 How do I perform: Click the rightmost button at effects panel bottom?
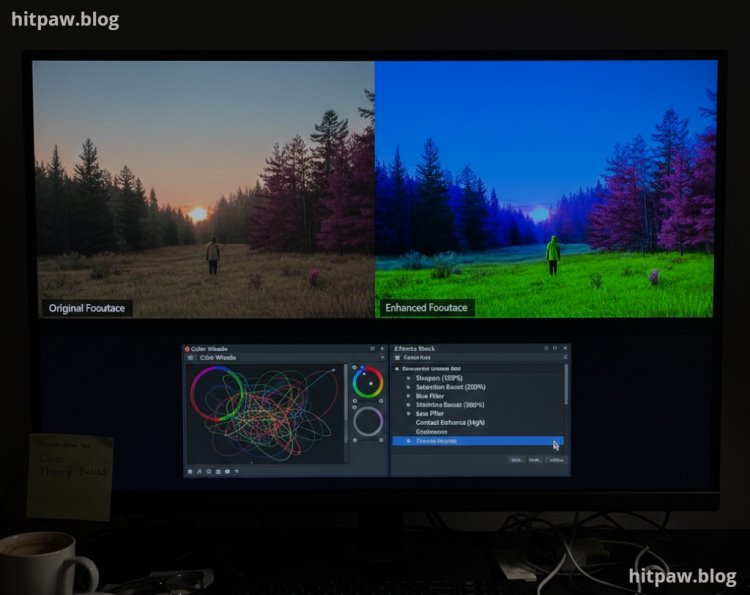[x=555, y=460]
